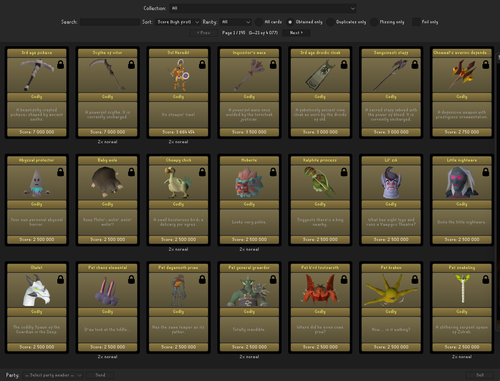Choose the Duplicates only filter
Viewport: 500px width, 381px height.
tap(330, 22)
